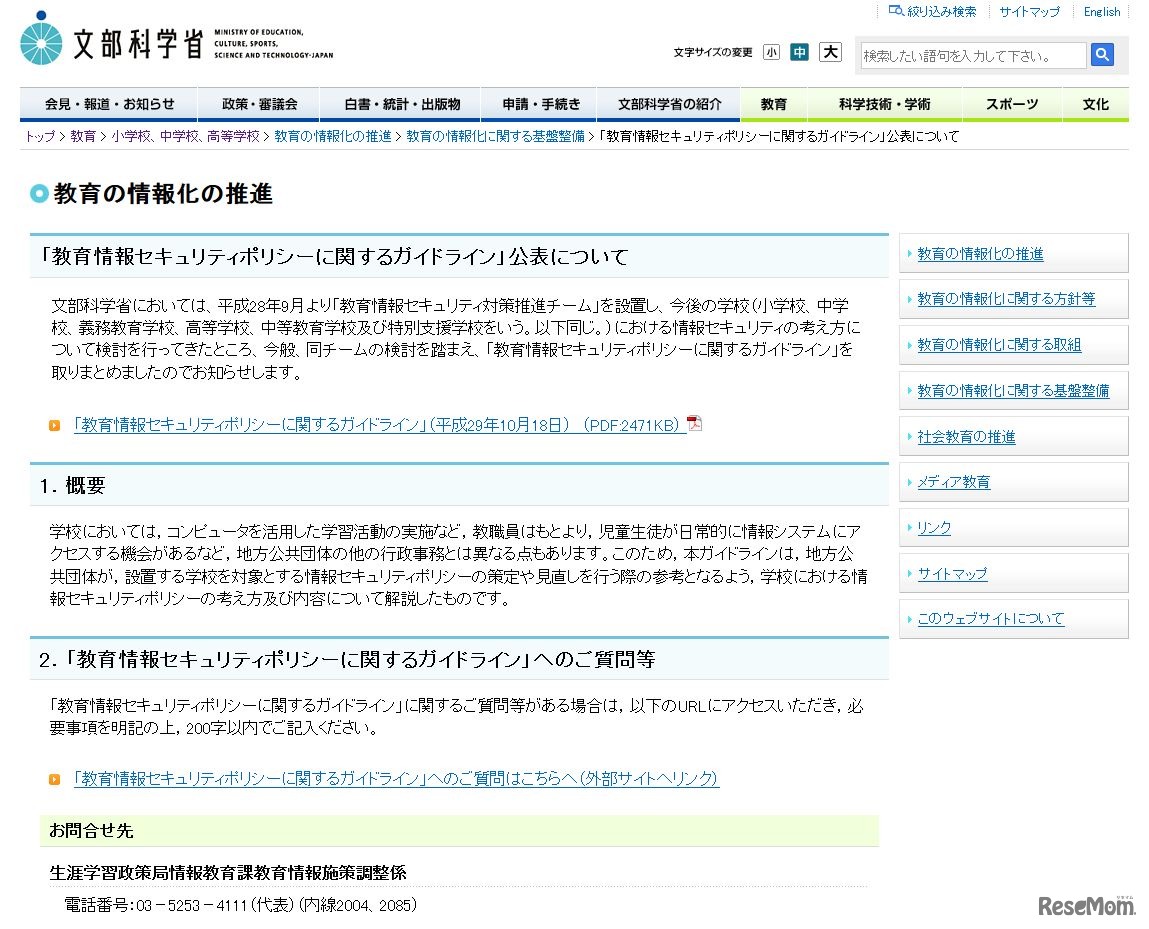
Task: Keep 中 font size selected
Action: click(x=800, y=51)
